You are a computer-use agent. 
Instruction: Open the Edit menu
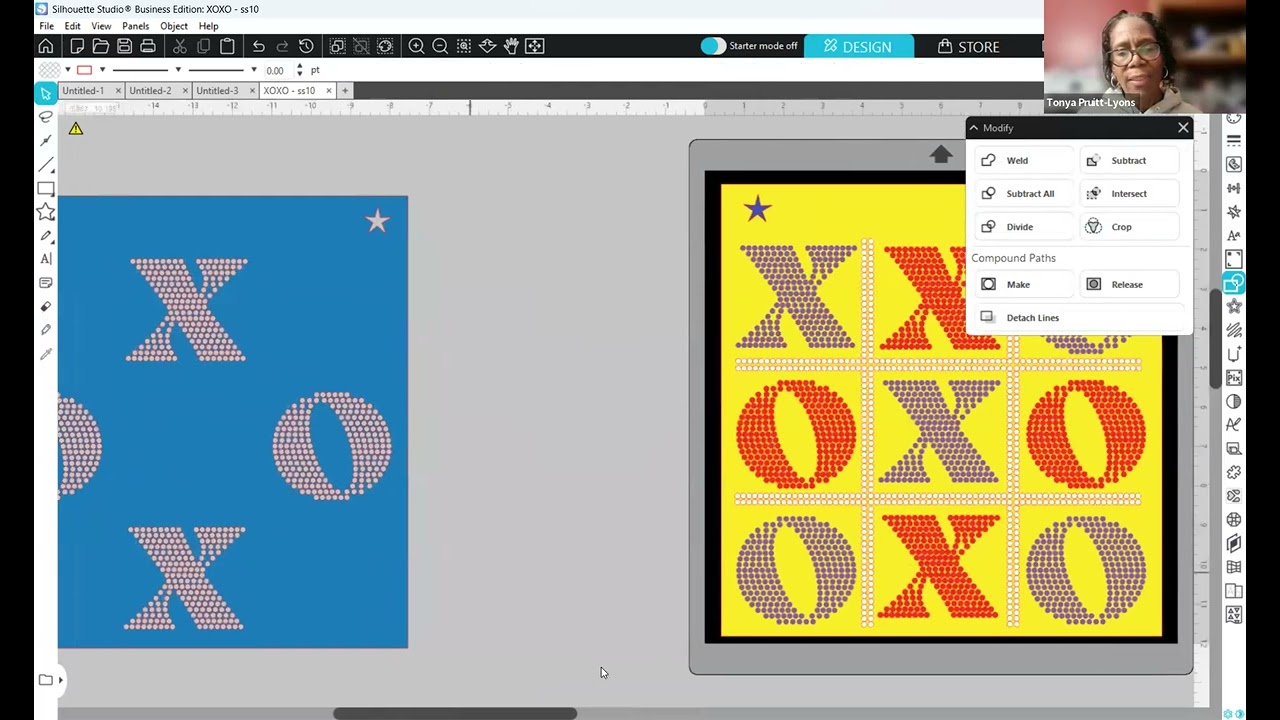point(73,26)
